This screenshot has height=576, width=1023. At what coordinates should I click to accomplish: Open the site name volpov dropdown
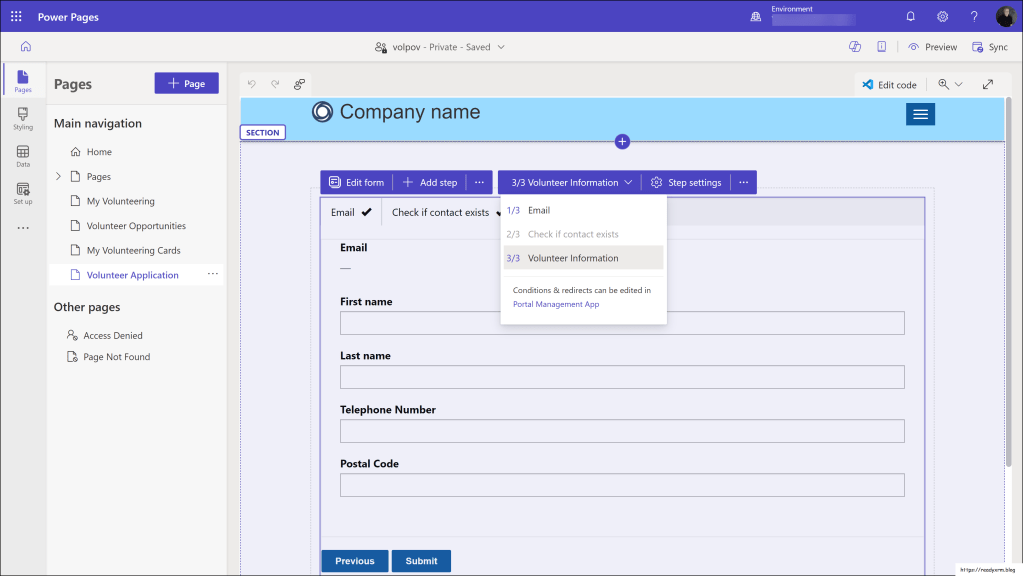440,47
